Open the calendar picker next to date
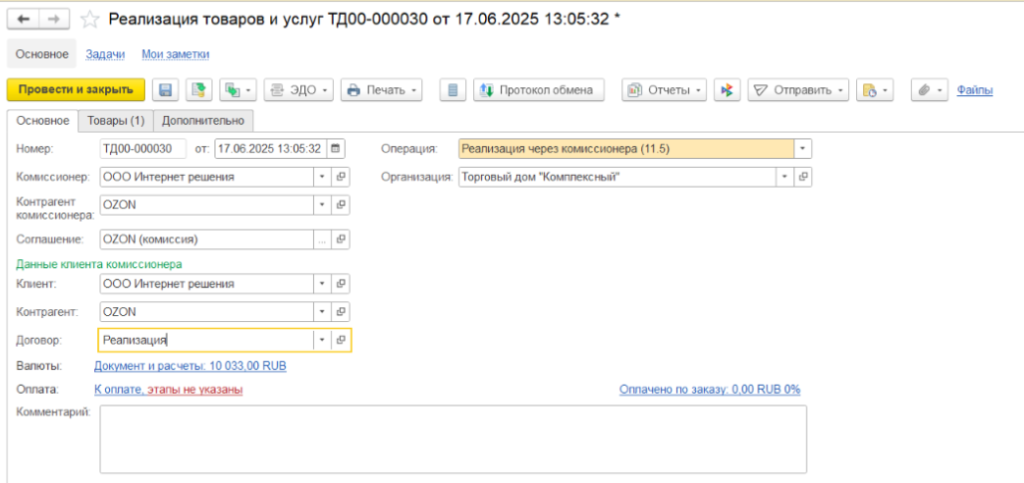 [335, 149]
